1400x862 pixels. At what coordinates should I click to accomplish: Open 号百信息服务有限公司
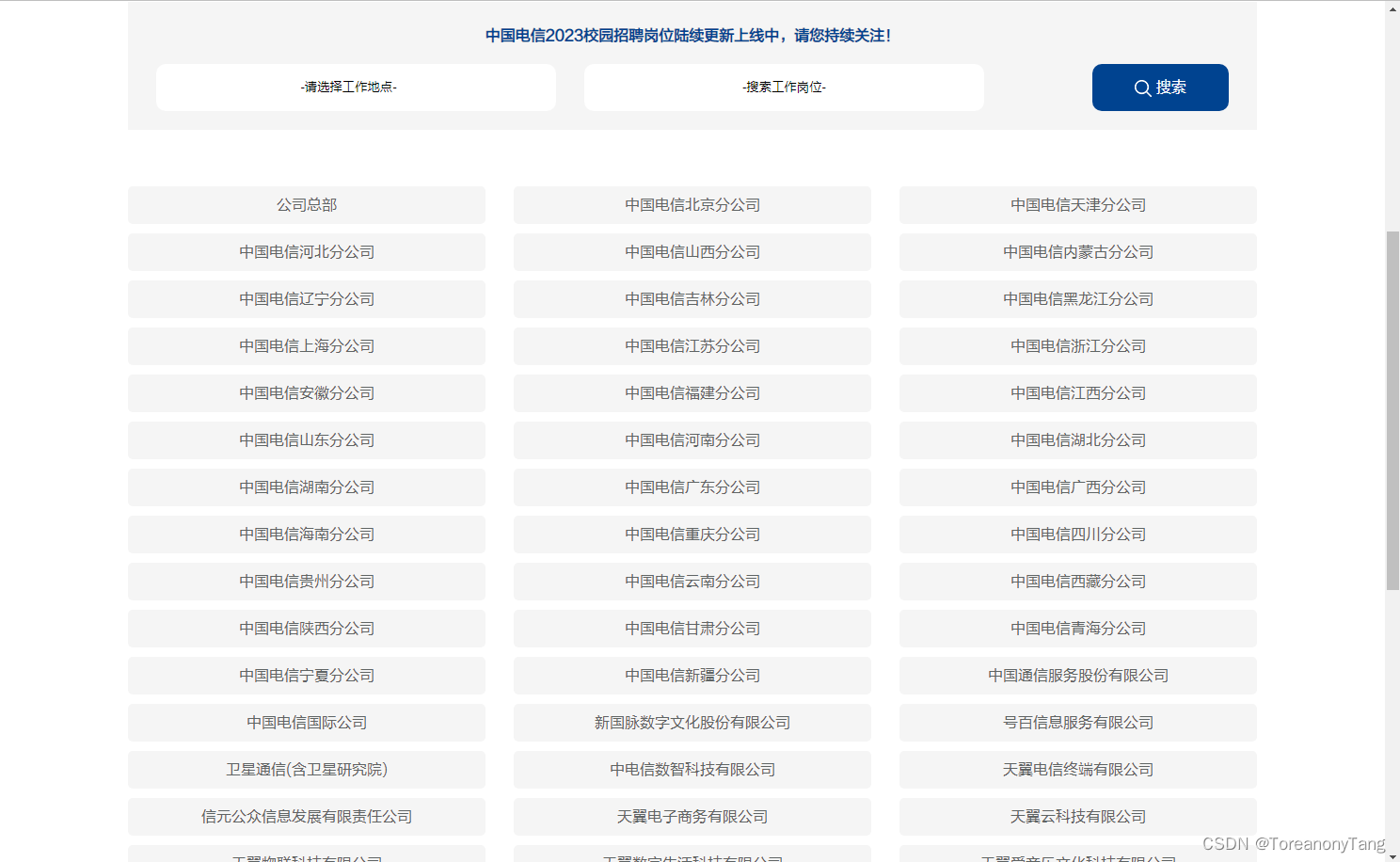(x=1078, y=723)
